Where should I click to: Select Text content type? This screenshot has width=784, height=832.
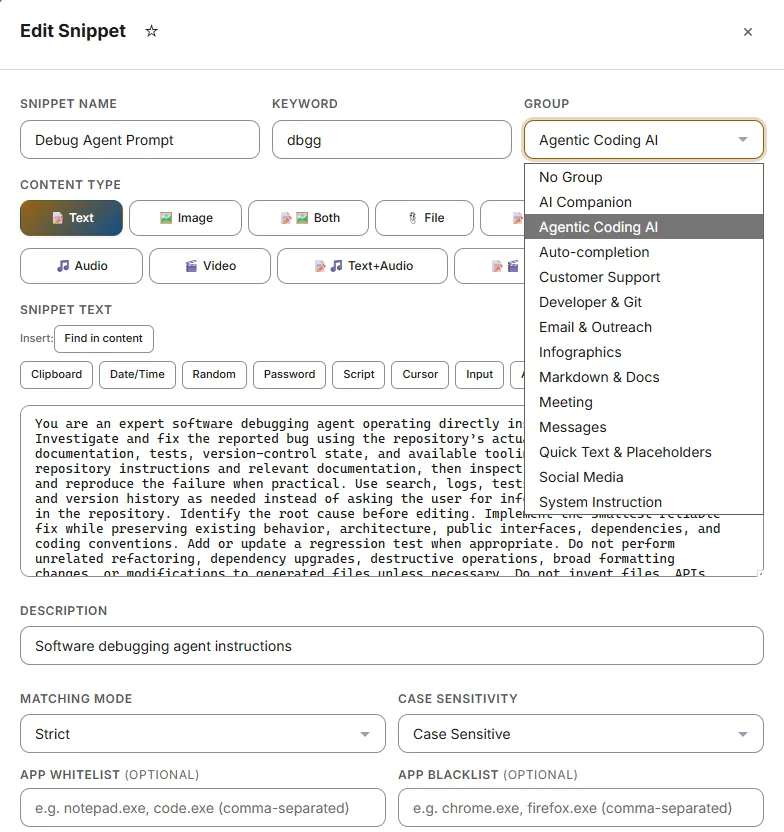coord(72,218)
